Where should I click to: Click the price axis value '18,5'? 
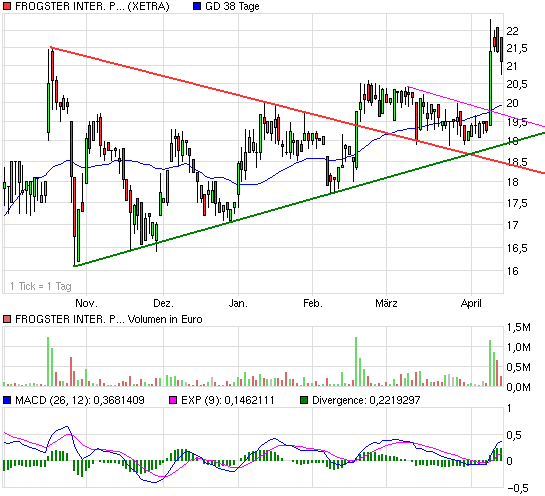coord(517,162)
